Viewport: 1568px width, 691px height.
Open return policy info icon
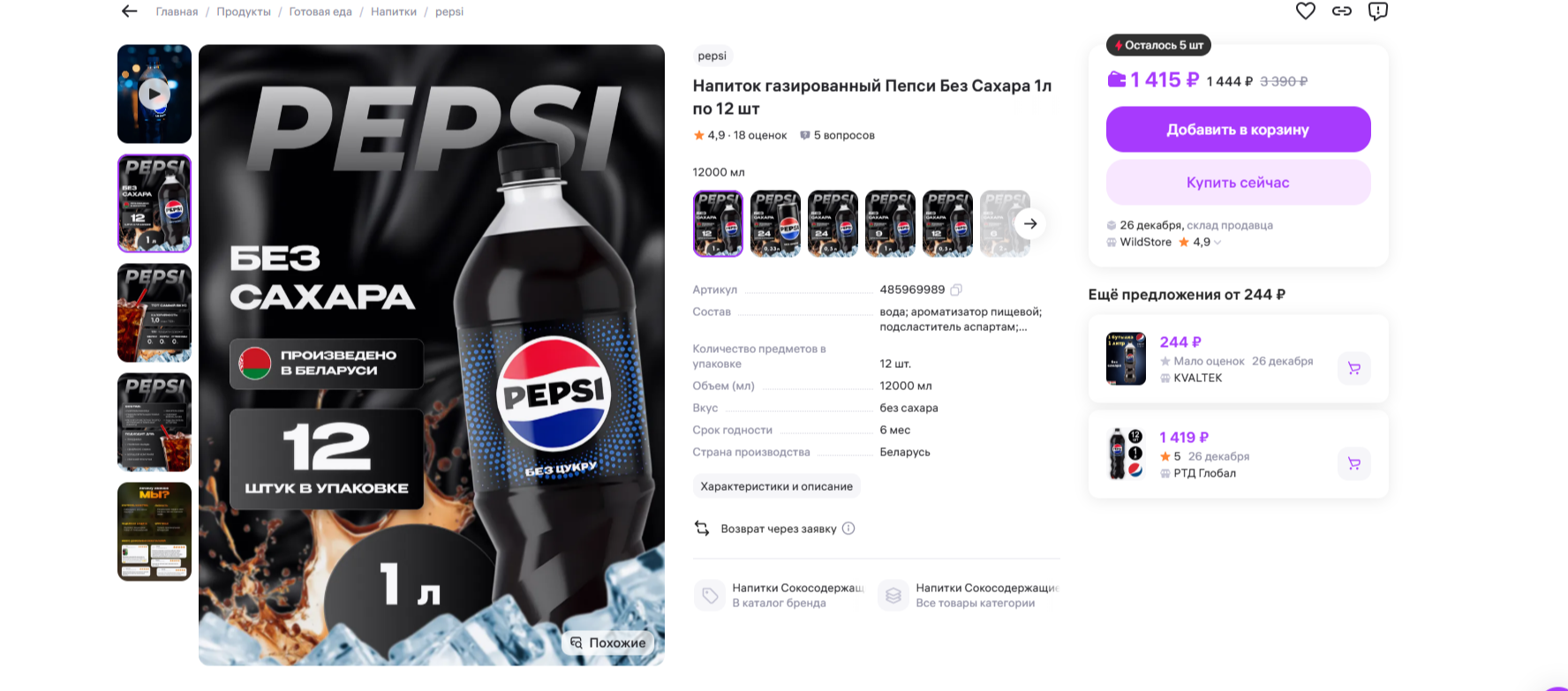point(848,529)
